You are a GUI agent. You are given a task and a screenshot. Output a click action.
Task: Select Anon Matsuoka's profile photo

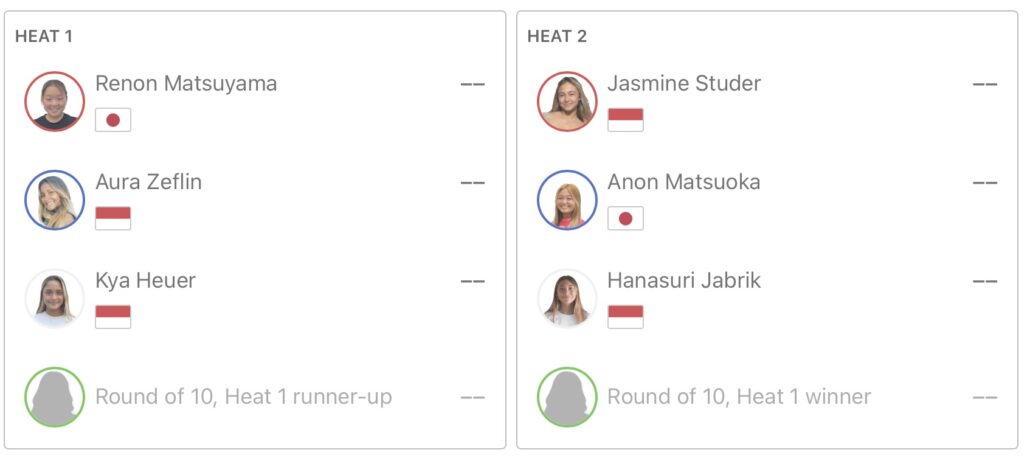tap(567, 200)
